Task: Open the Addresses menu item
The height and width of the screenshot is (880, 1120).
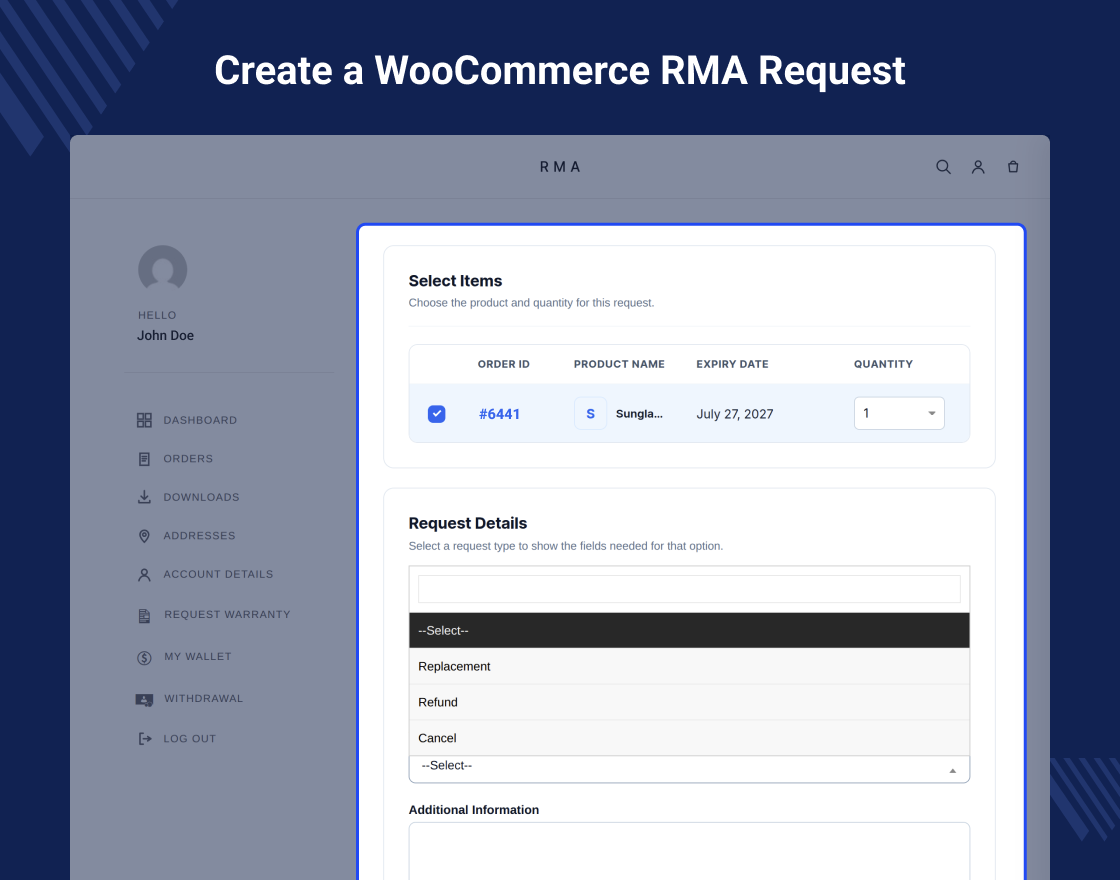Action: (x=199, y=536)
